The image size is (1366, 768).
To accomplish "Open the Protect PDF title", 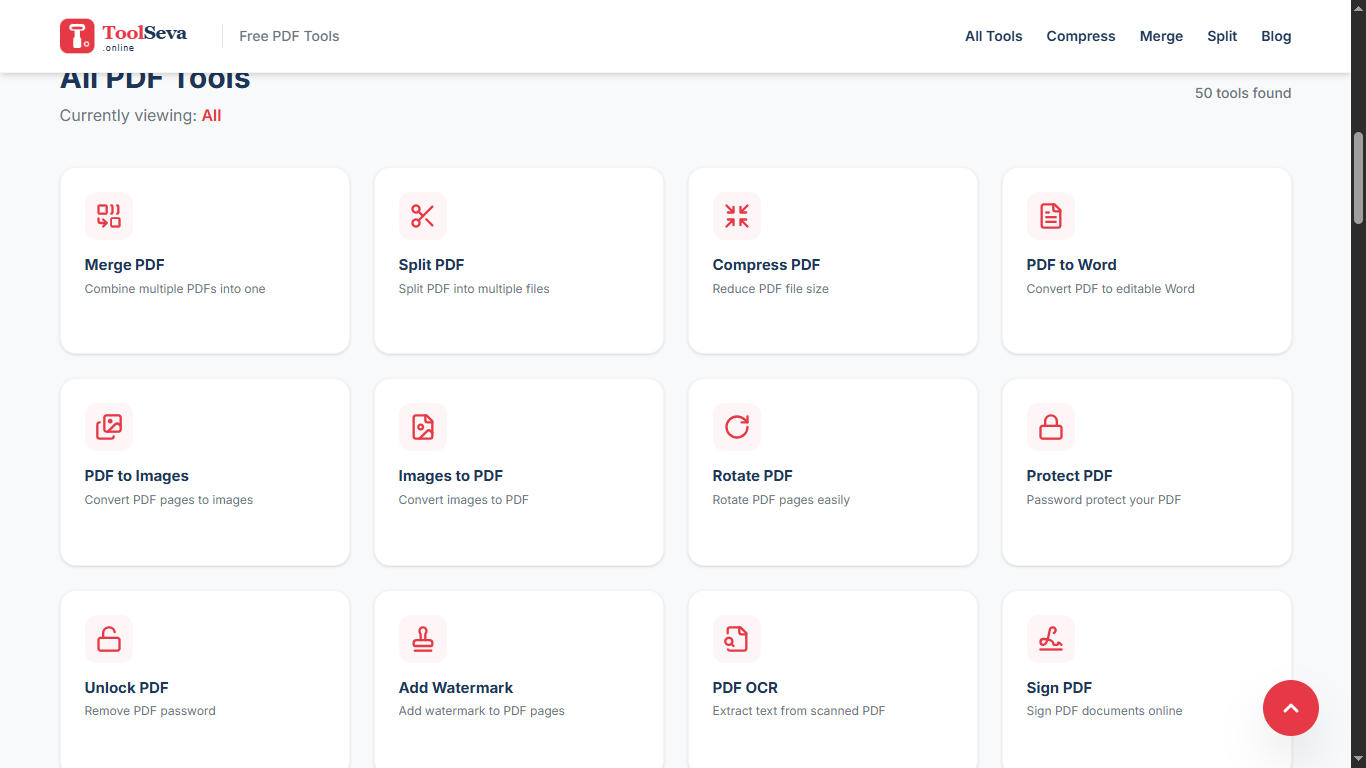I will tap(1070, 476).
